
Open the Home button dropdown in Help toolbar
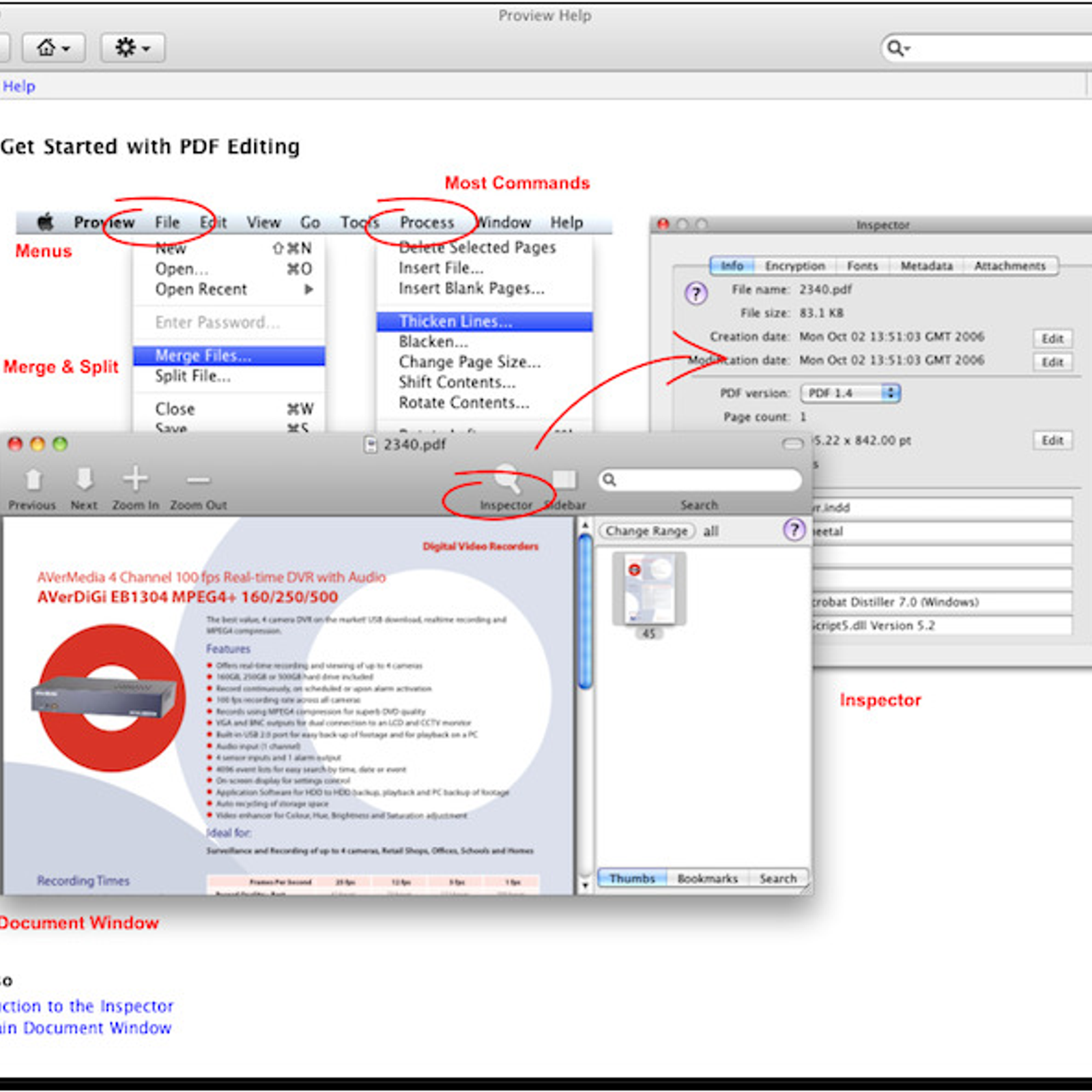coord(54,48)
